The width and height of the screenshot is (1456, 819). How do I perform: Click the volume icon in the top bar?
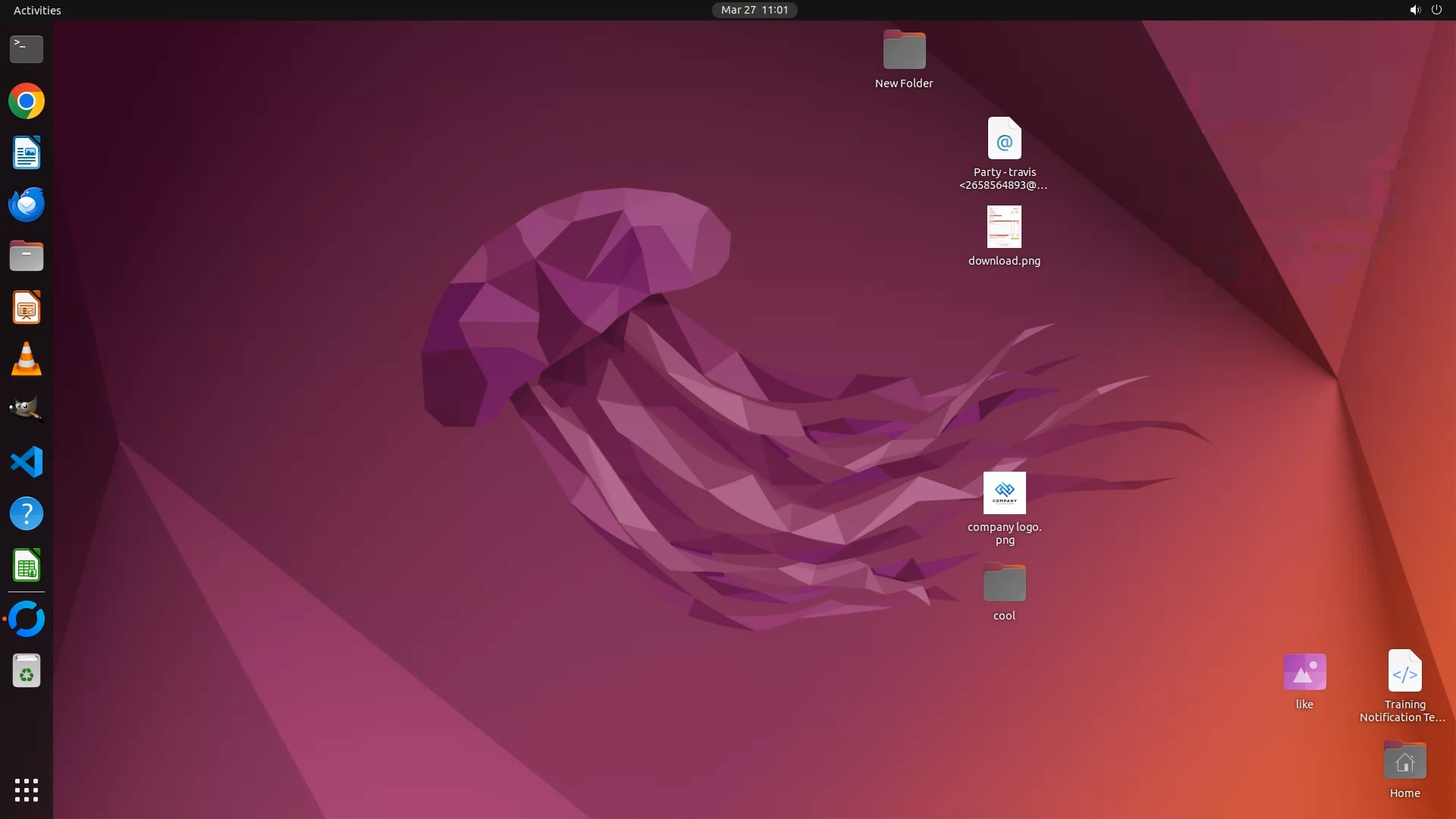point(1414,10)
